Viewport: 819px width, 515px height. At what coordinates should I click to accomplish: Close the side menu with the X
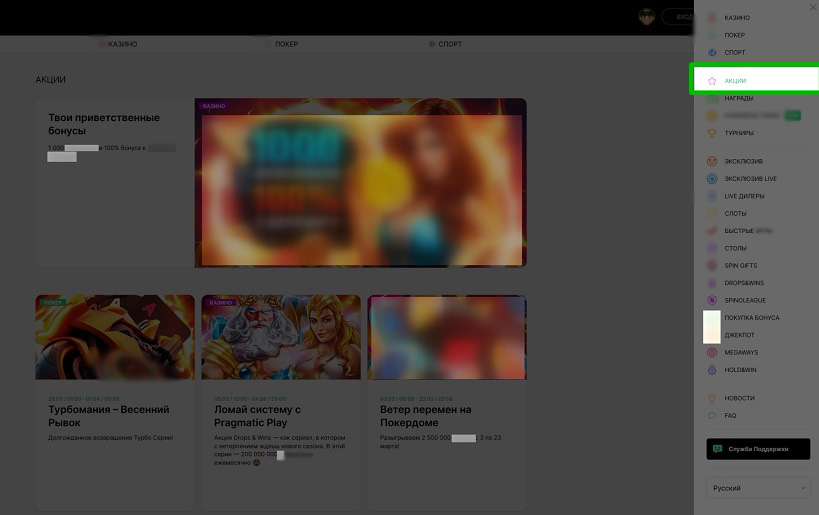click(812, 7)
